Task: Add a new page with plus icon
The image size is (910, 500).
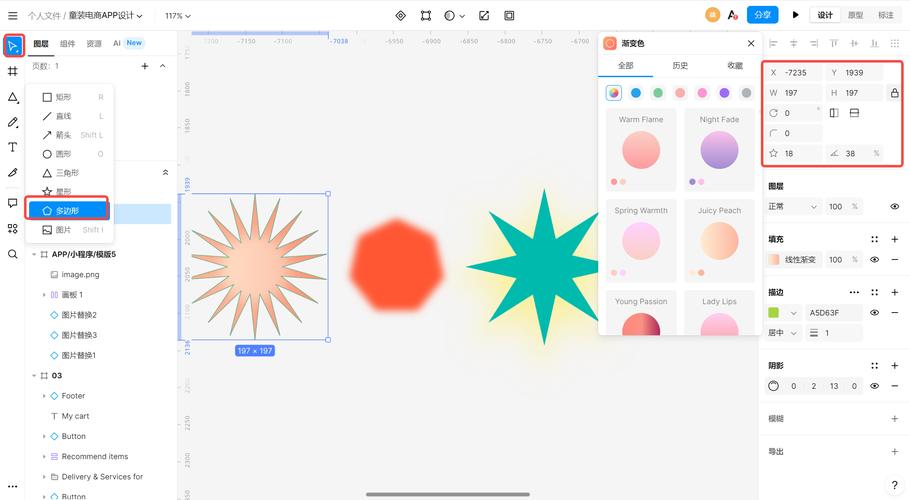Action: (x=145, y=66)
